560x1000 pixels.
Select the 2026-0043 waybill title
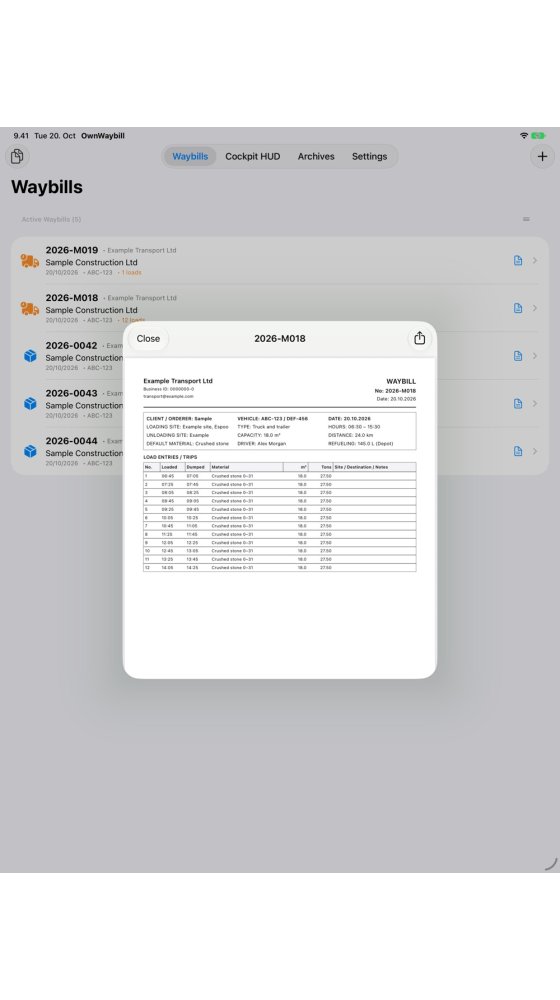pos(71,393)
